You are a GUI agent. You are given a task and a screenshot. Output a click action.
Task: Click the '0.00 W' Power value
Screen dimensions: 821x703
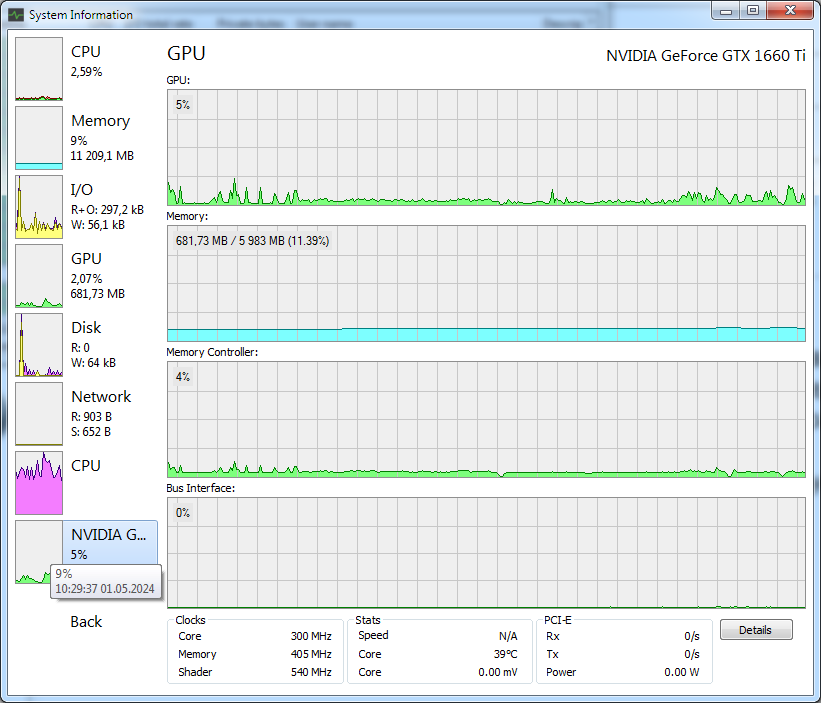pyautogui.click(x=682, y=672)
